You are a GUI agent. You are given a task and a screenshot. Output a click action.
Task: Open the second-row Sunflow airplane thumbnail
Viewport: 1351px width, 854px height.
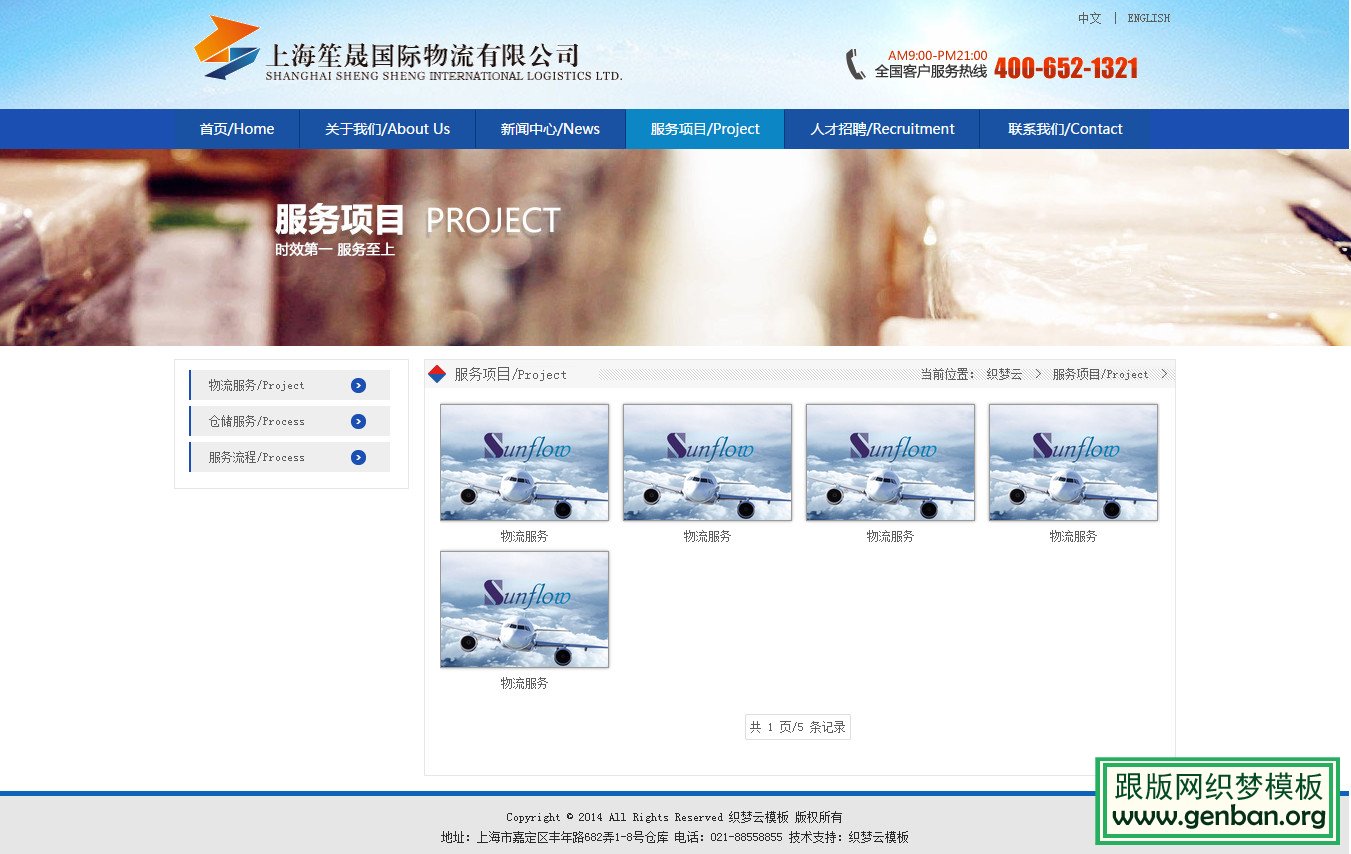coord(524,609)
